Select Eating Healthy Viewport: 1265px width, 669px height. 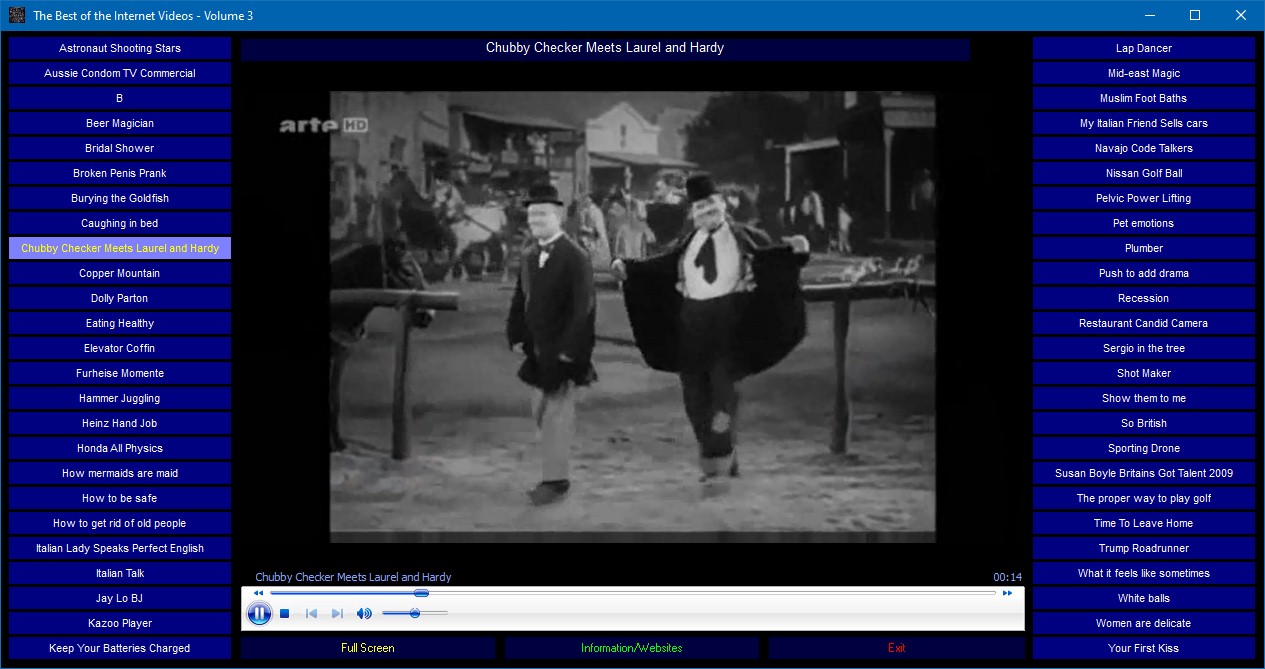pyautogui.click(x=120, y=323)
